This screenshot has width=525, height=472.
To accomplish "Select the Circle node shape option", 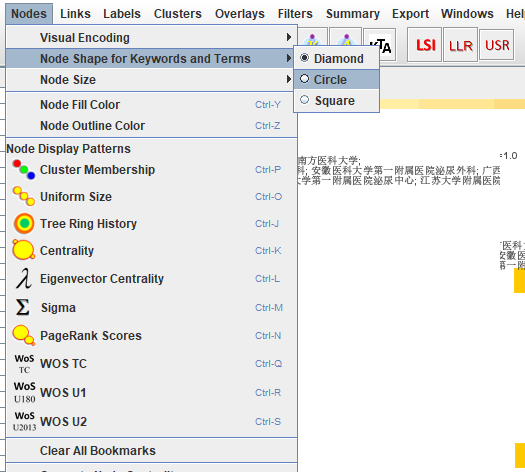I will 336,80.
